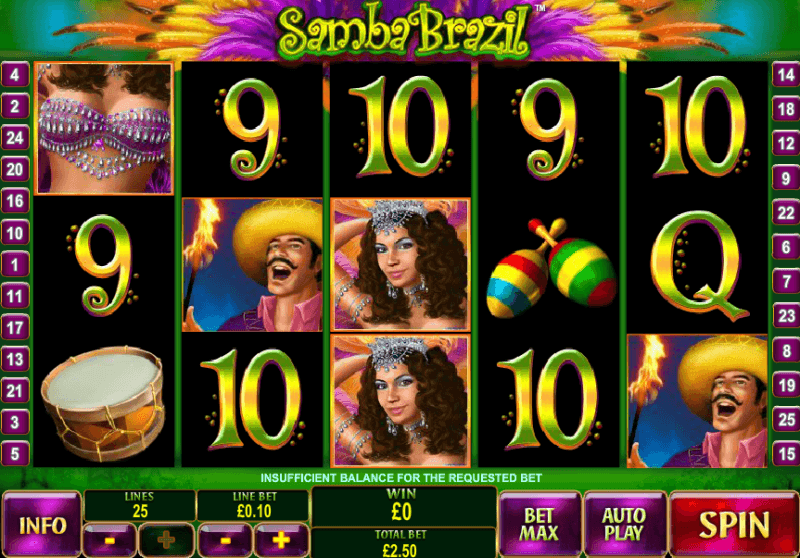Click the Total Bet £2.50 display

coord(403,544)
